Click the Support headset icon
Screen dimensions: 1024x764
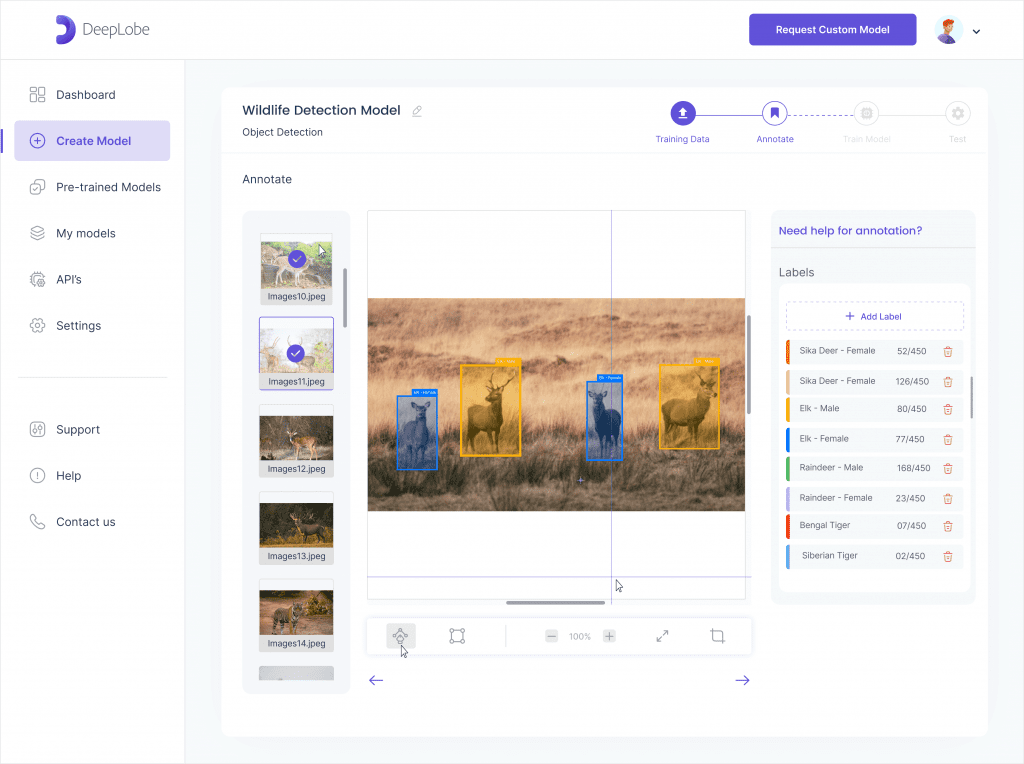(37, 430)
